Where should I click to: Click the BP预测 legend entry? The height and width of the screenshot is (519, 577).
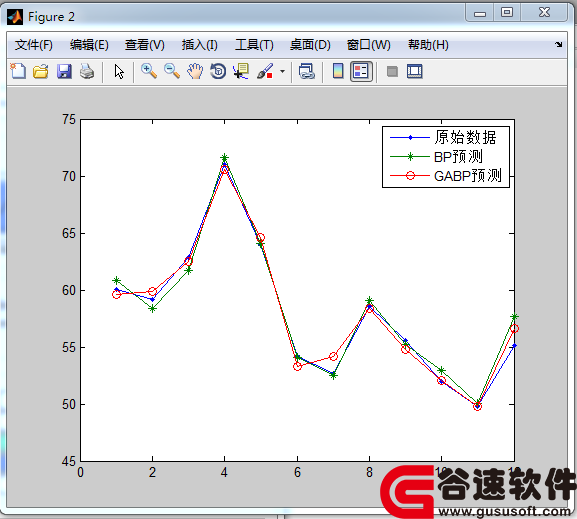[x=436, y=157]
